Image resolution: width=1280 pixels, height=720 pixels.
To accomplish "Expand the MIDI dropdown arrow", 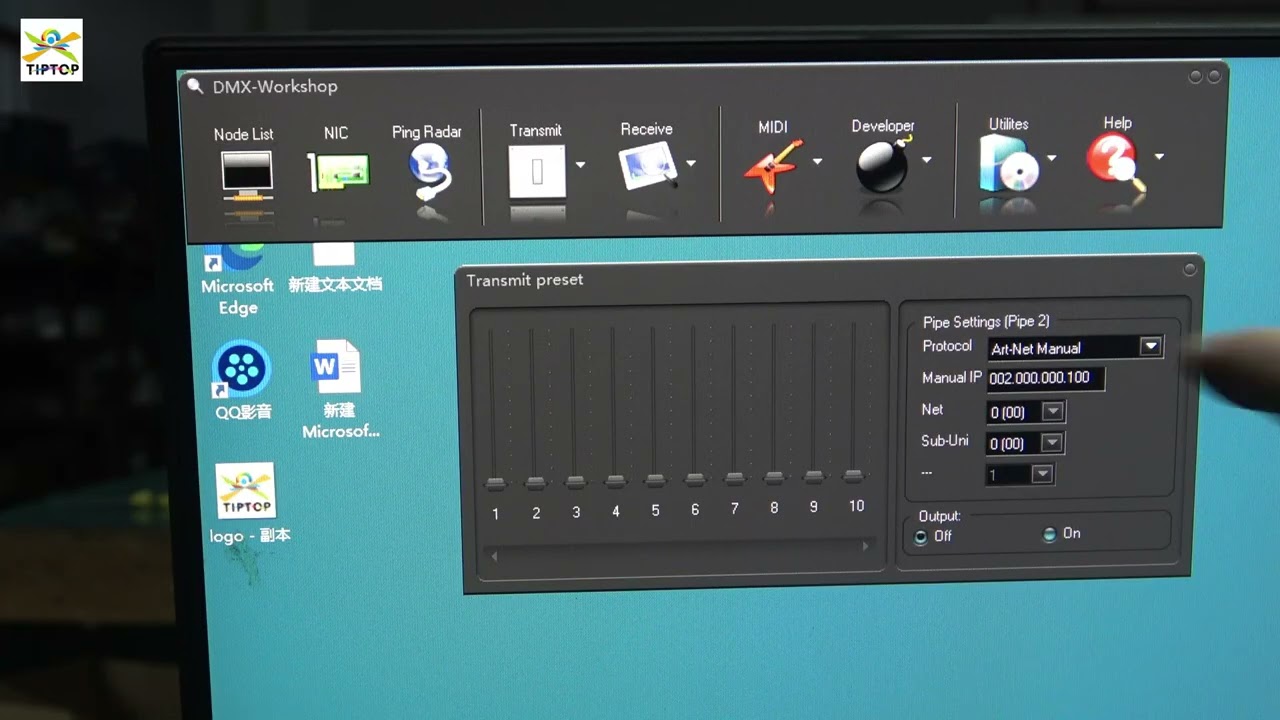I will (817, 161).
